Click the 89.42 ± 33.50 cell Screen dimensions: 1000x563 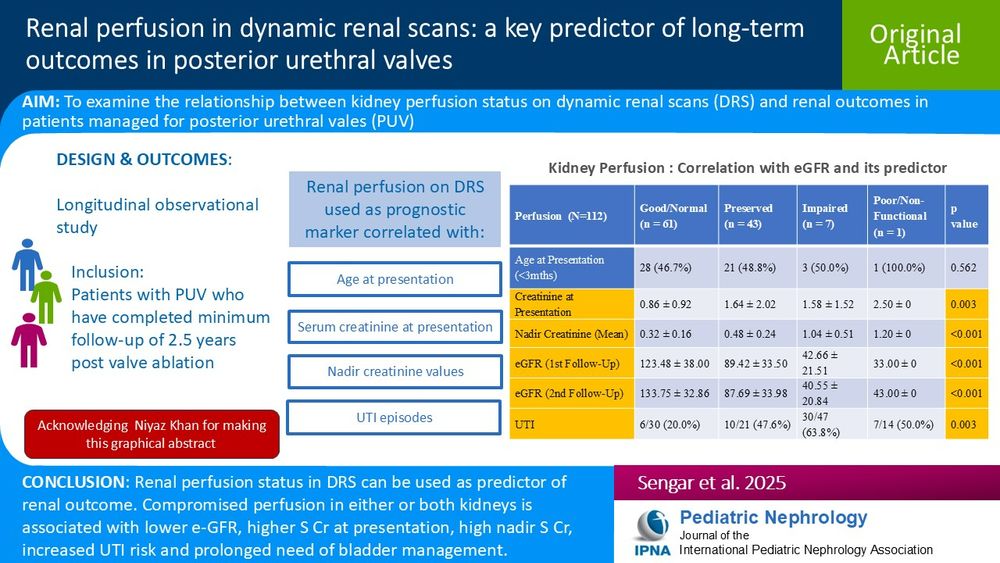point(758,363)
